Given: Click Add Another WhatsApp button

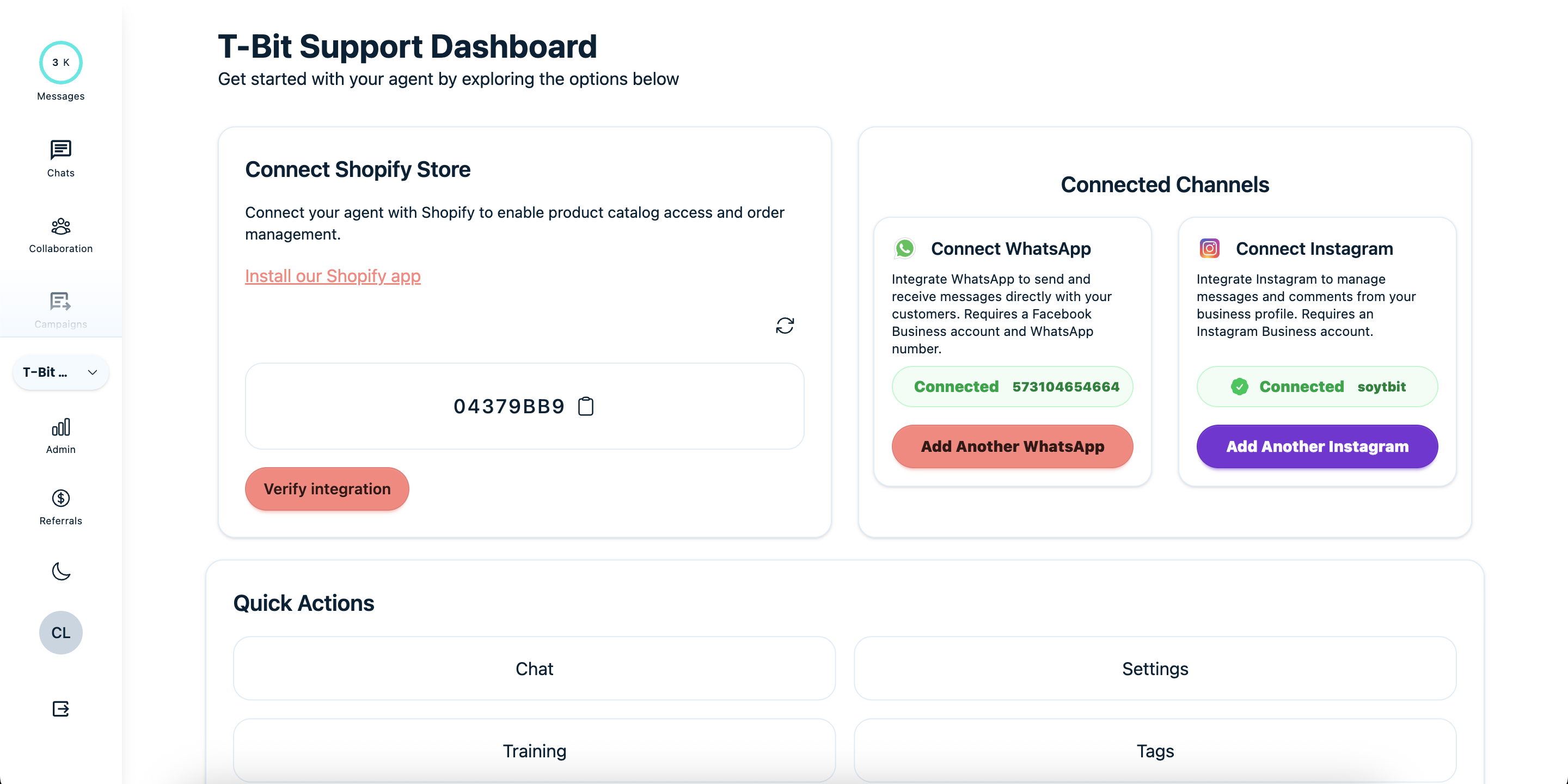Looking at the screenshot, I should (1012, 446).
